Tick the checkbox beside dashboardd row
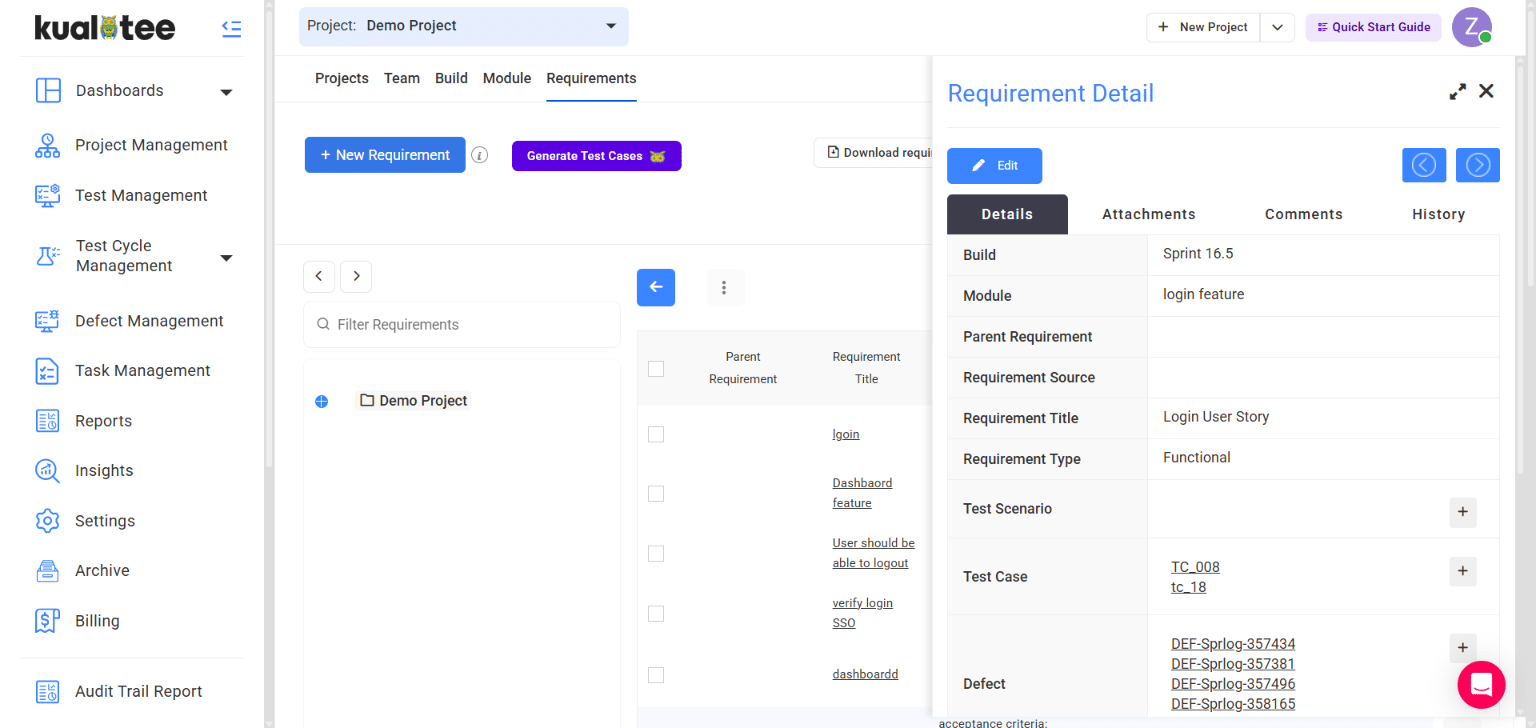Viewport: 1536px width, 728px height. [x=656, y=675]
